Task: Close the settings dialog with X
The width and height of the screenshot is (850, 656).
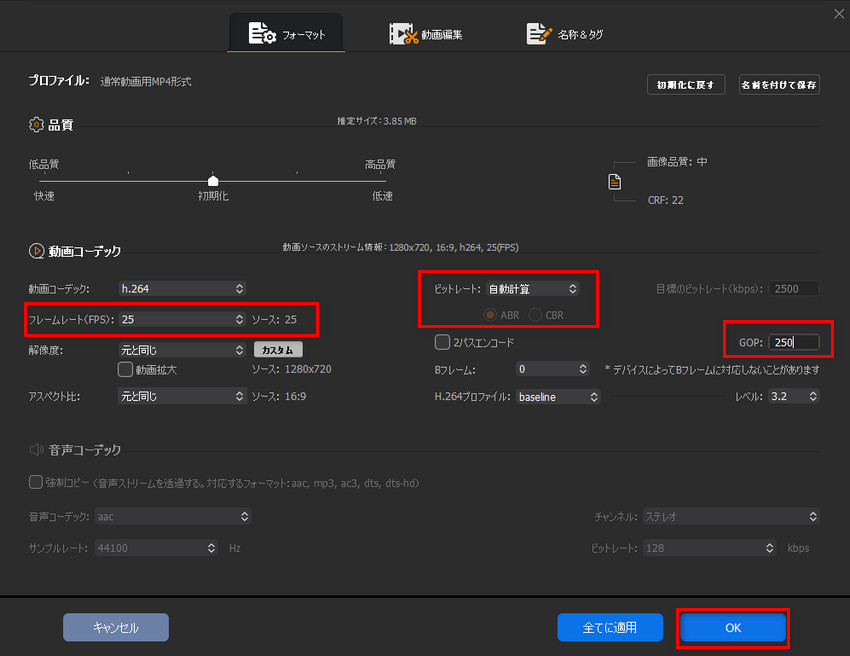Action: tap(838, 13)
